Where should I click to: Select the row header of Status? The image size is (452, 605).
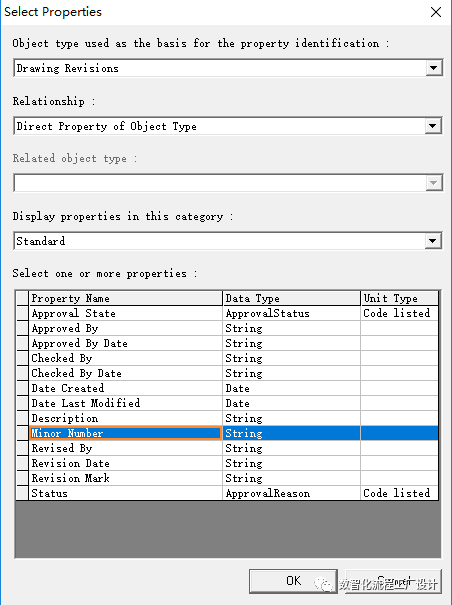[x=22, y=493]
